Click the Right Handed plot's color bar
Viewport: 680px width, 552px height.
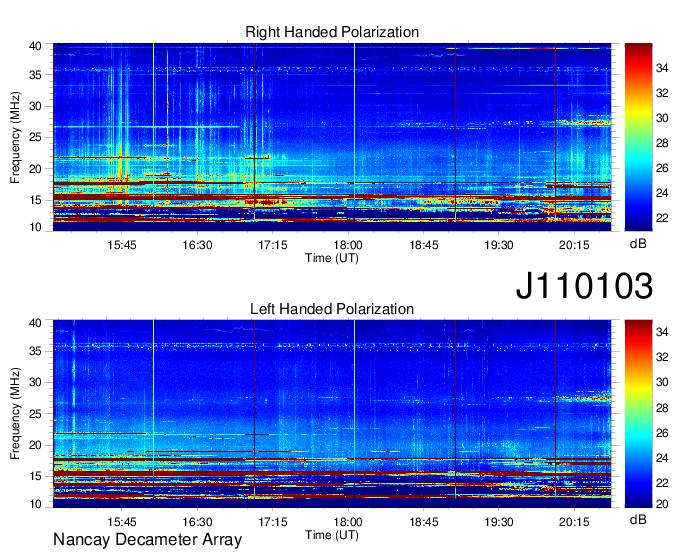pos(638,137)
